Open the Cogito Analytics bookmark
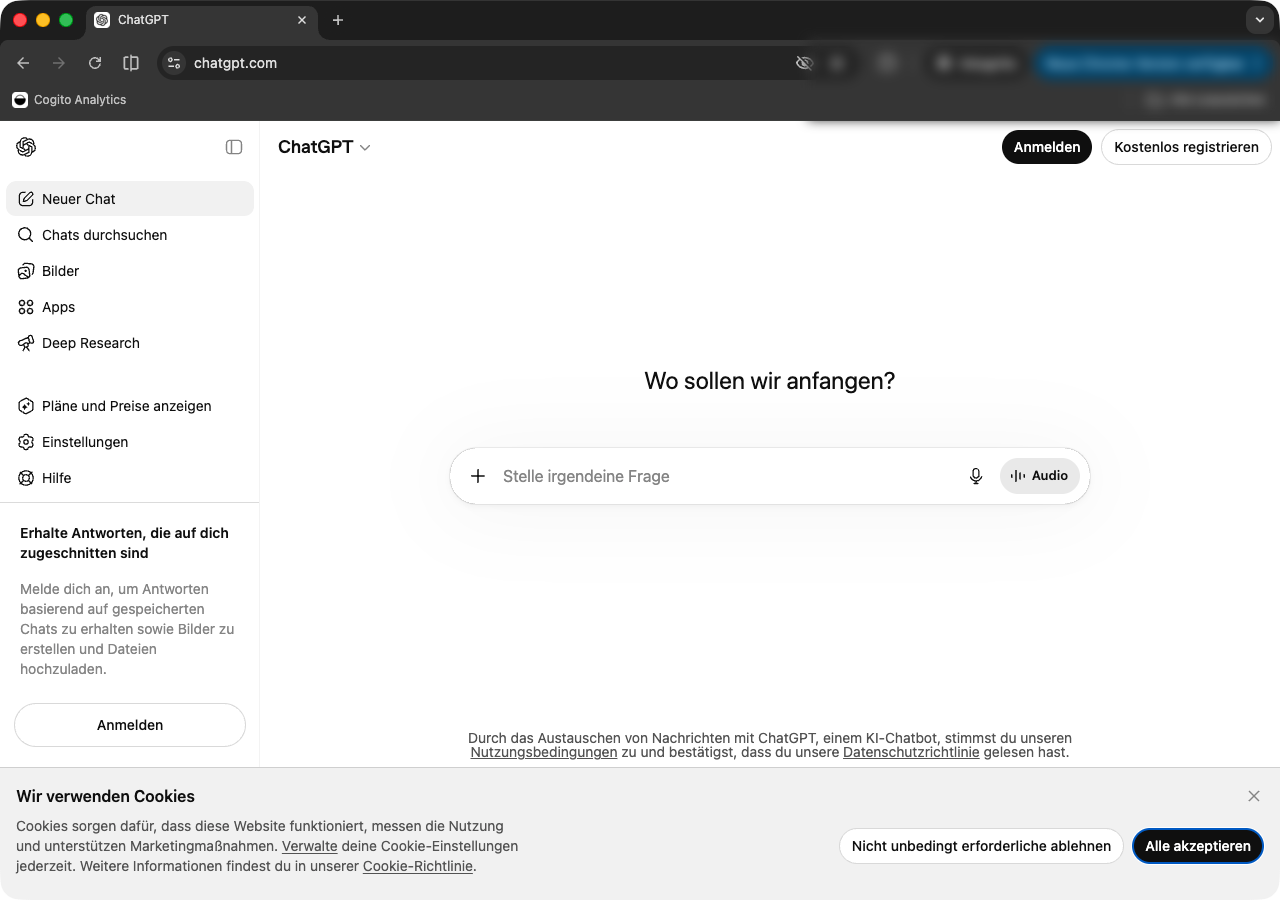Viewport: 1280px width, 900px height. [69, 100]
